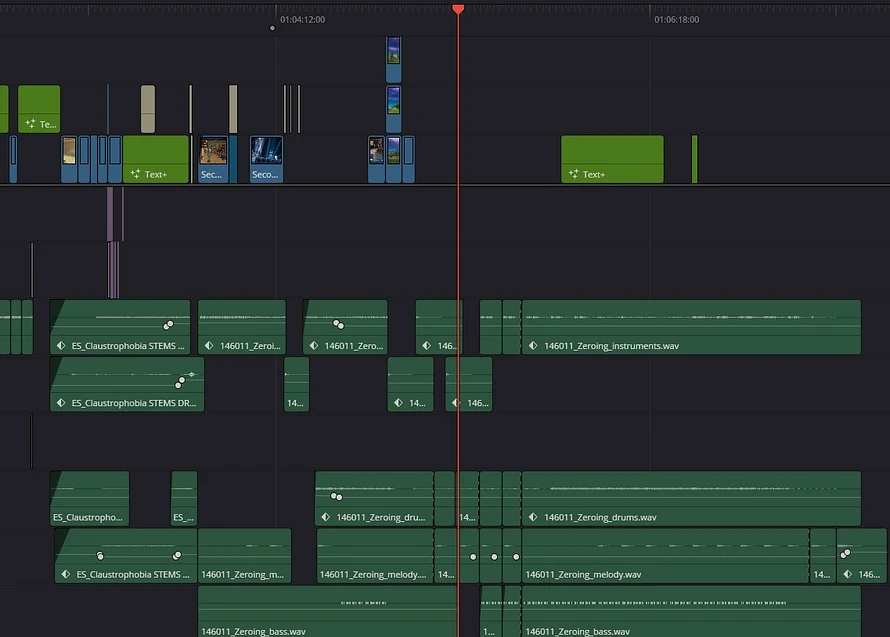Click the volume keyframe dots on 146011_Zeroing_dru... clip
Screen dimensions: 890x637
(336, 496)
